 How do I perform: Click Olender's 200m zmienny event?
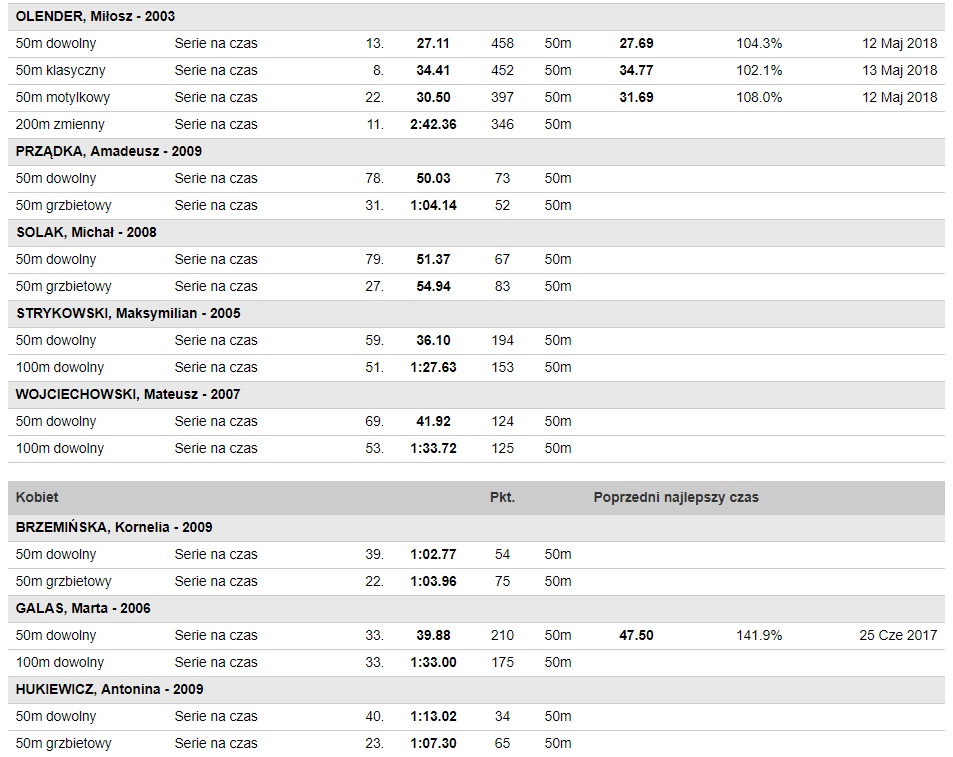pyautogui.click(x=60, y=124)
